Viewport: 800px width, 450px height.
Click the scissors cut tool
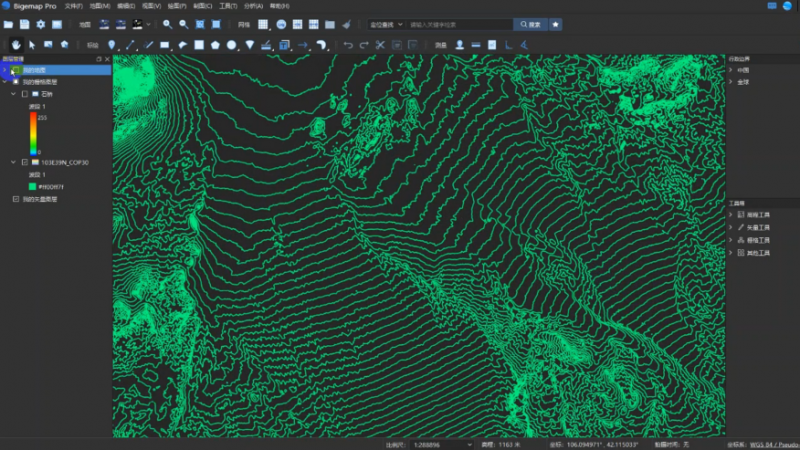pyautogui.click(x=380, y=45)
